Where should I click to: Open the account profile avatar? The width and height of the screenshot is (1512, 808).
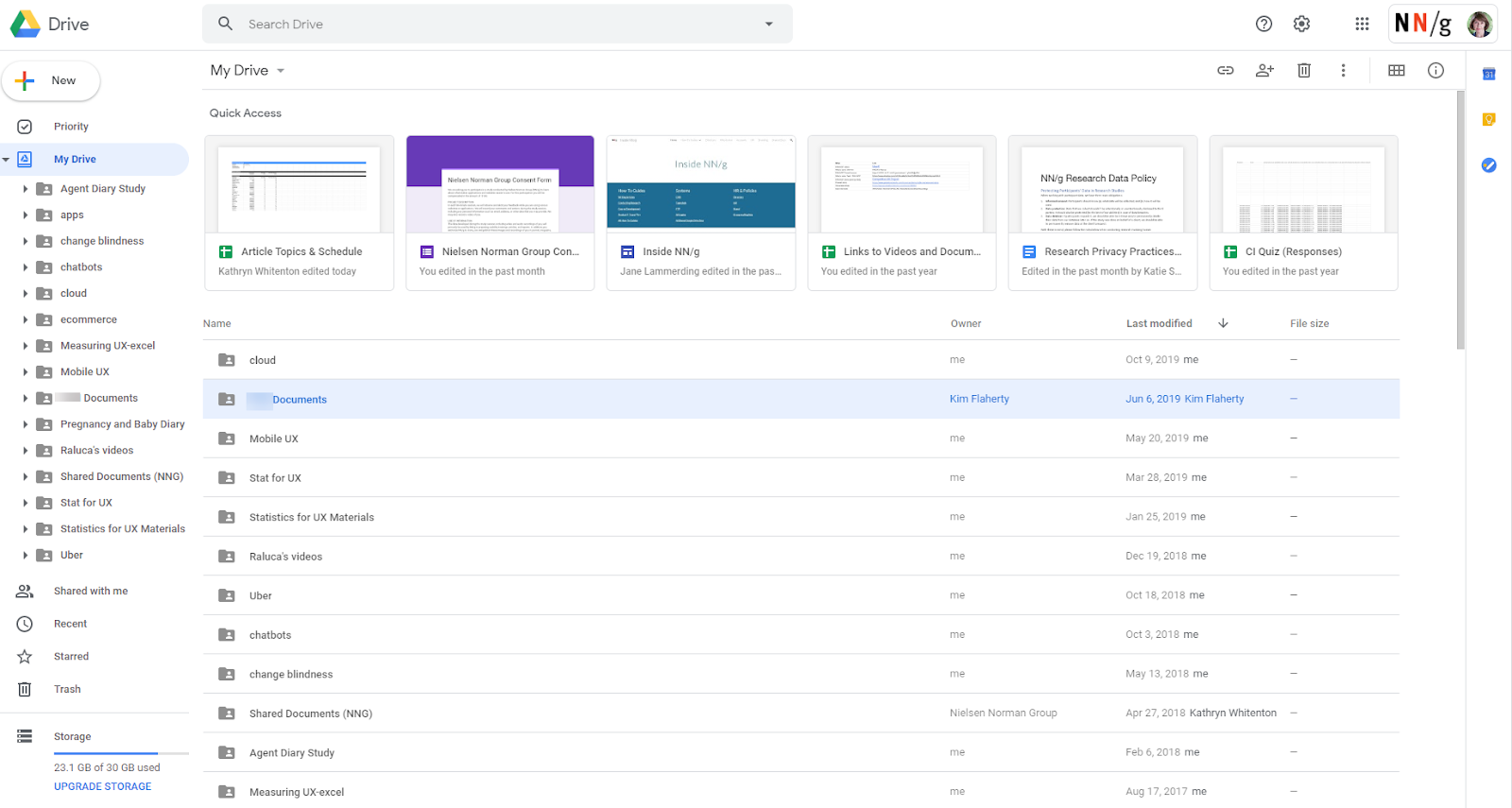coord(1479,24)
